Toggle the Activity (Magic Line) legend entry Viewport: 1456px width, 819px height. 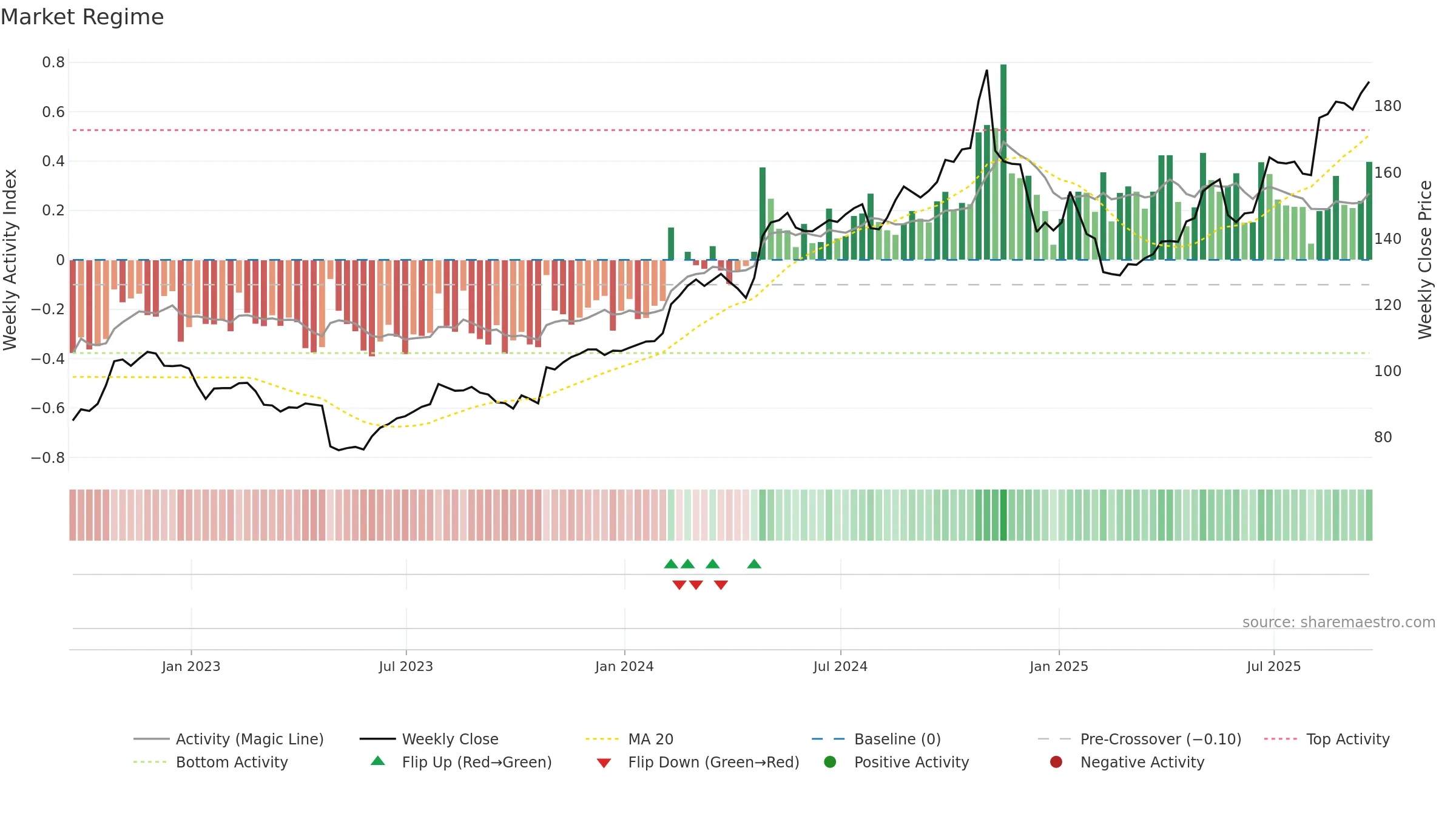[x=229, y=739]
